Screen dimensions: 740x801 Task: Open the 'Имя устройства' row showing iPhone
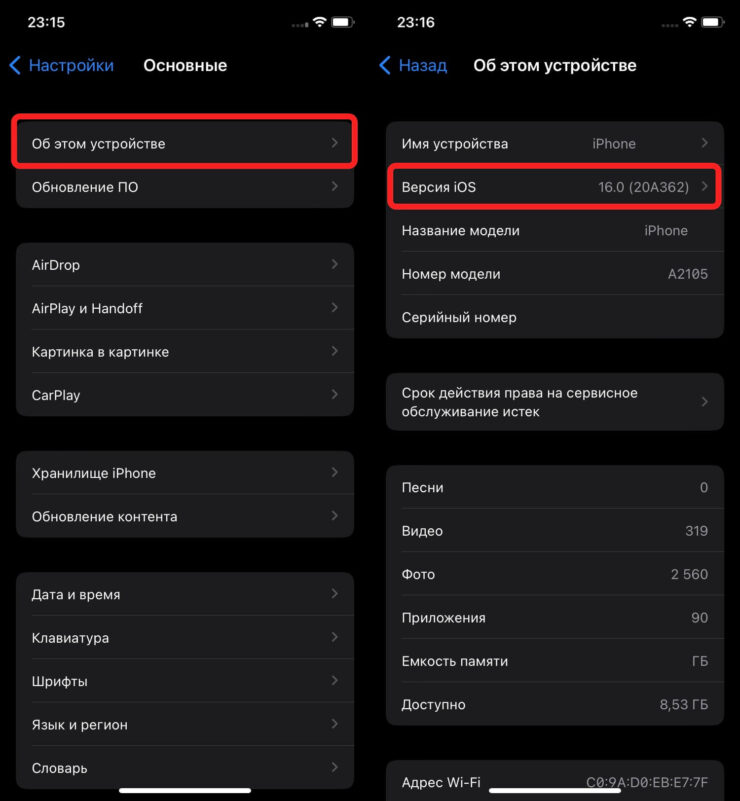point(554,143)
